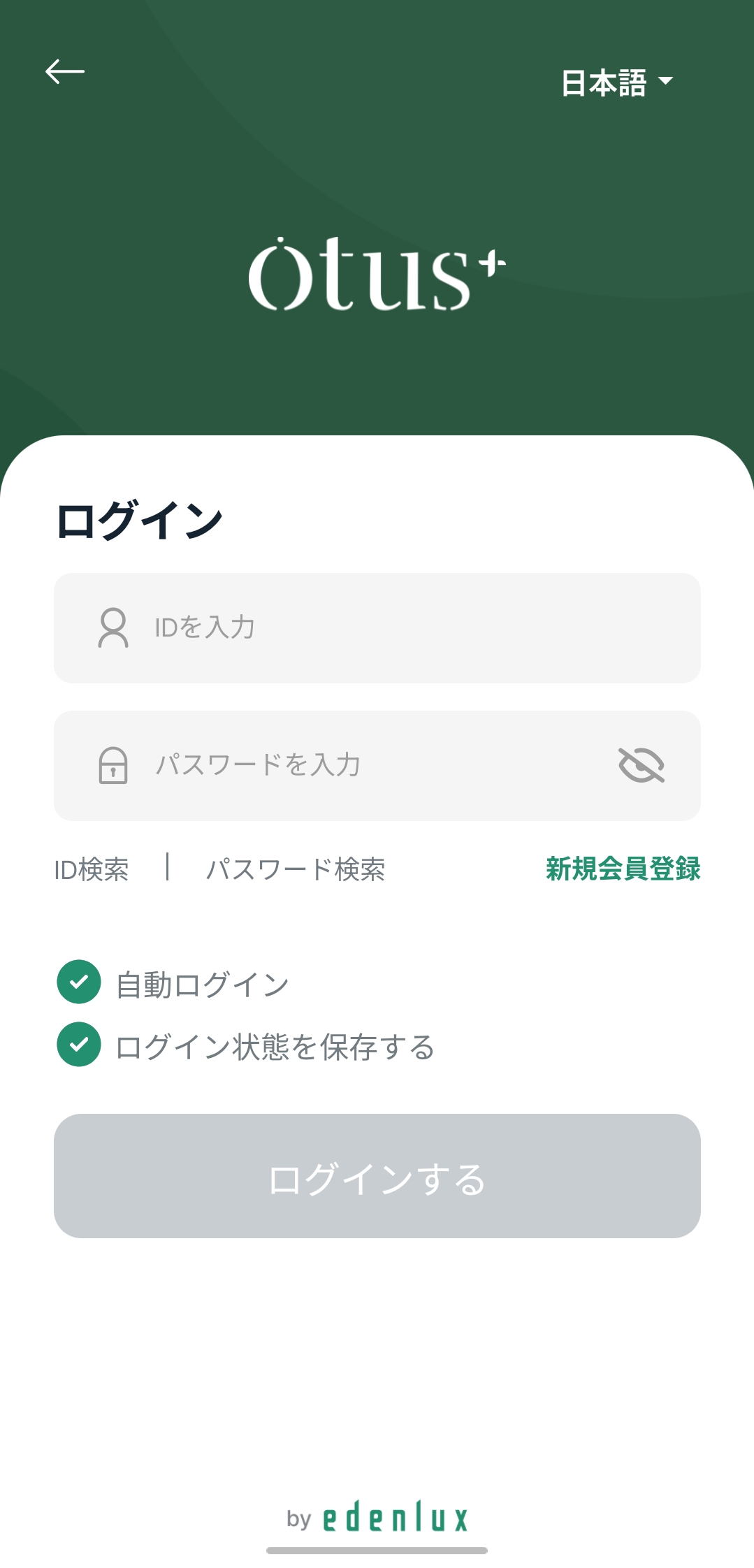Click the otus+ logo
Viewport: 754px width, 1568px height.
point(377,273)
